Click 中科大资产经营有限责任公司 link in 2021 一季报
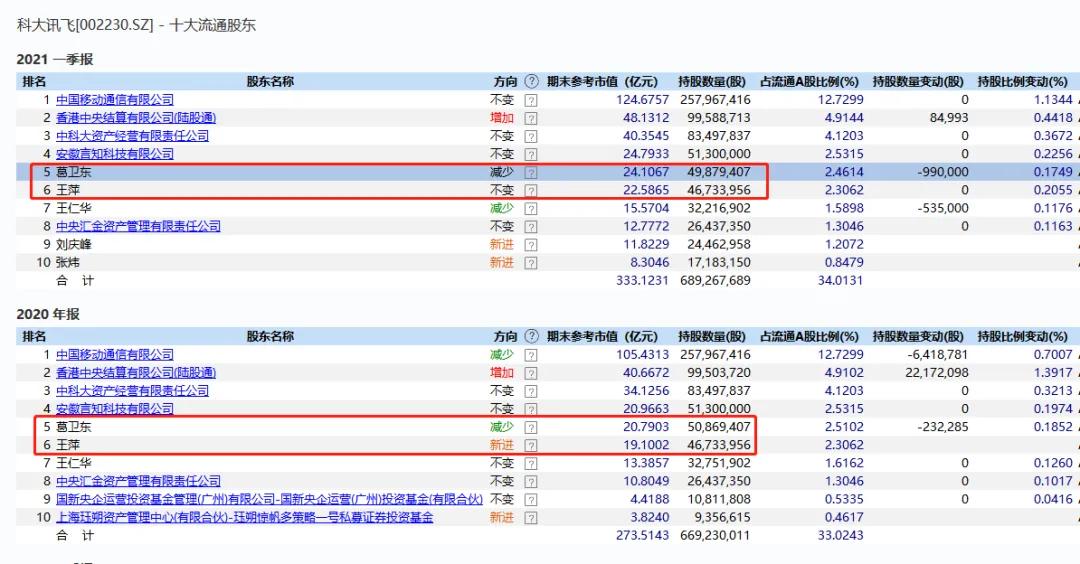The width and height of the screenshot is (1080, 564). tap(132, 136)
